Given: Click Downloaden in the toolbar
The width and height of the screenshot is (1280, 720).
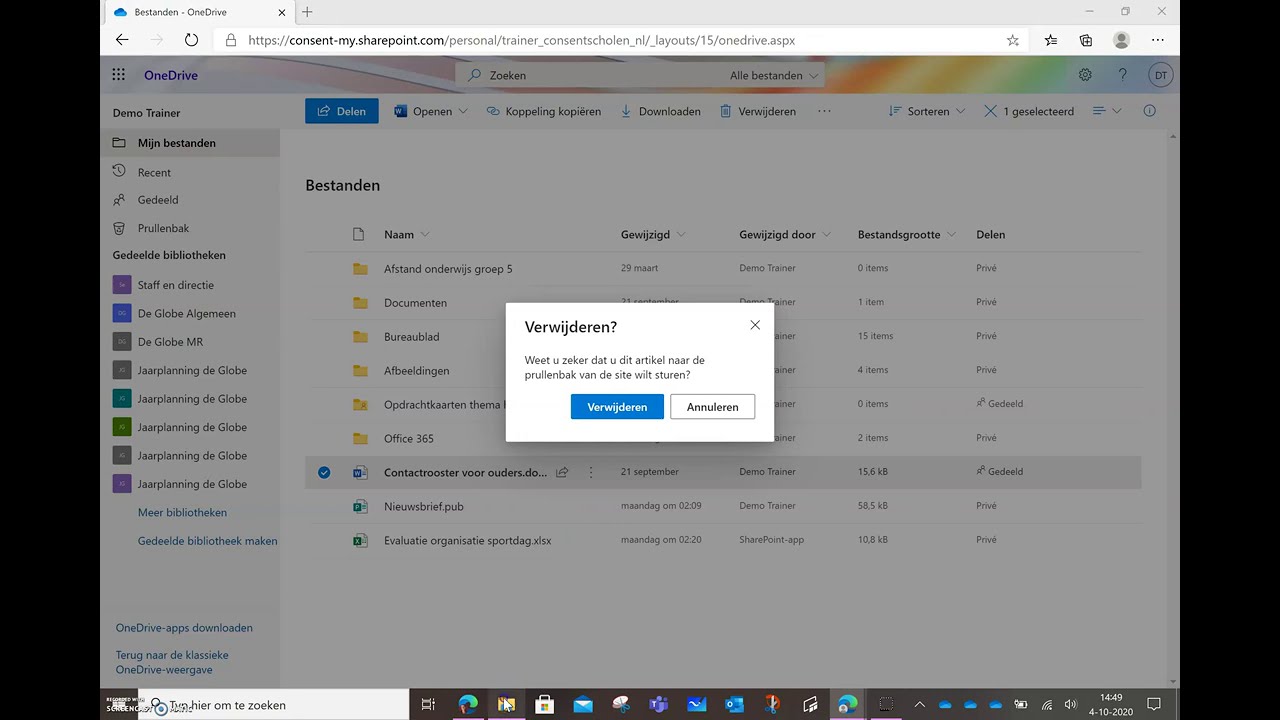Looking at the screenshot, I should click(x=660, y=111).
